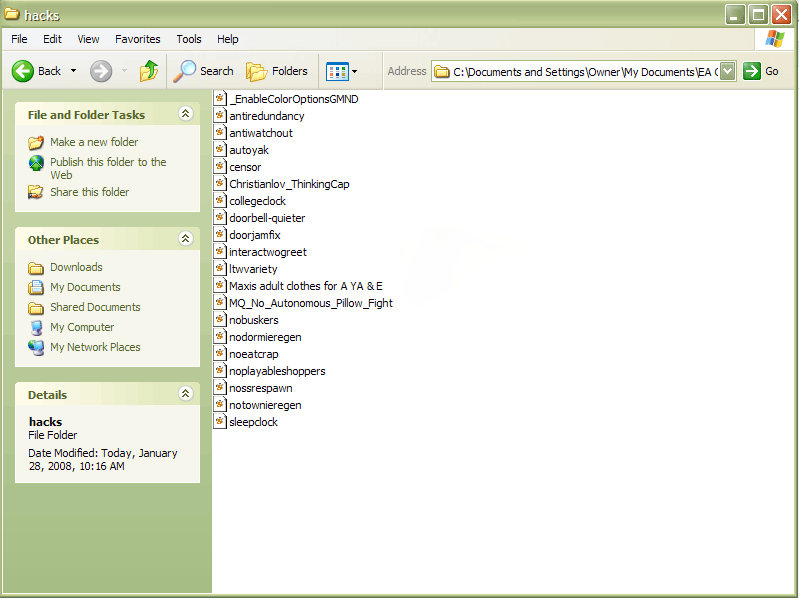
Task: Collapse the Details panel
Action: (185, 394)
